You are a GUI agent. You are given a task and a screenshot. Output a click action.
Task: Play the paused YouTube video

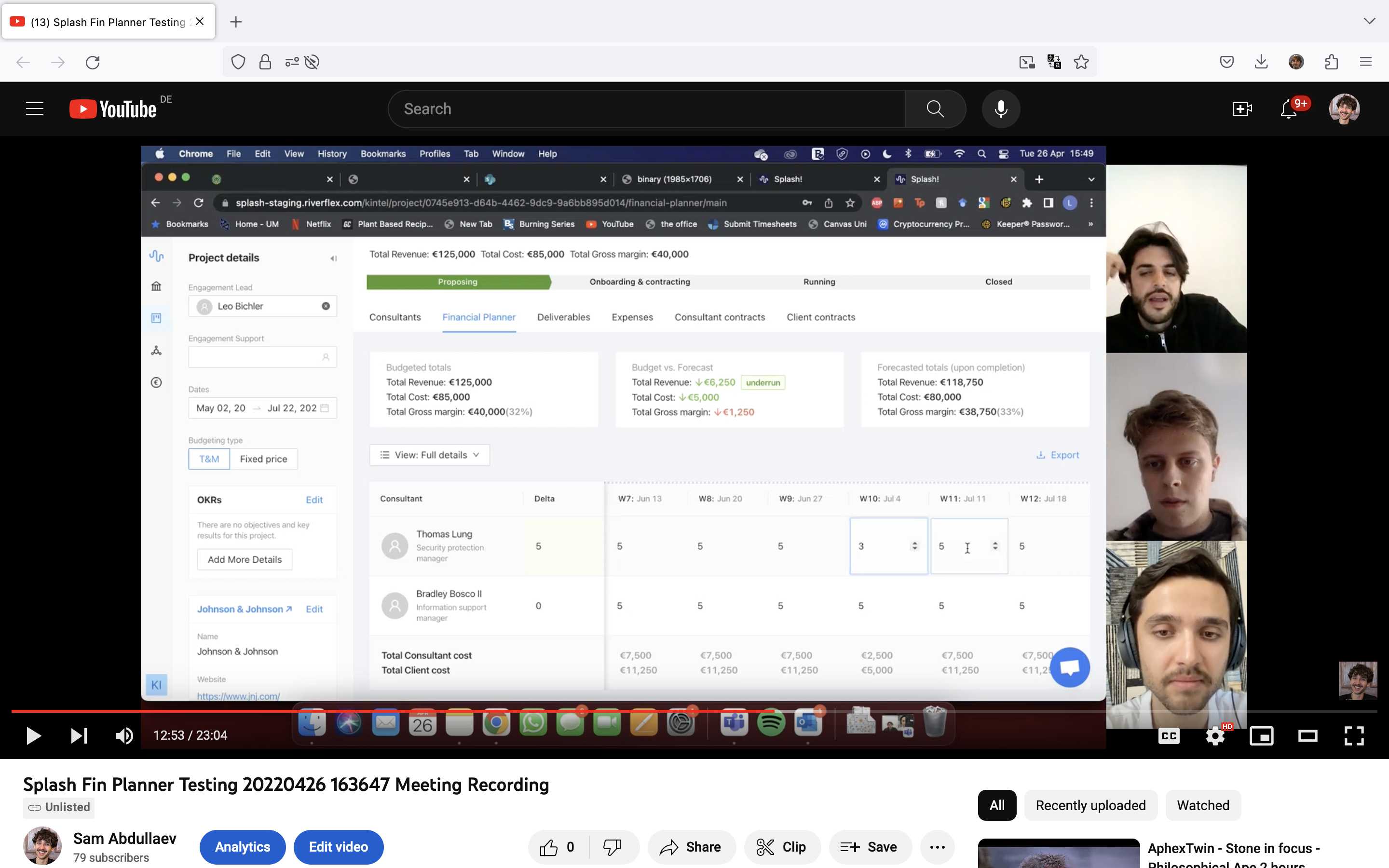[34, 735]
